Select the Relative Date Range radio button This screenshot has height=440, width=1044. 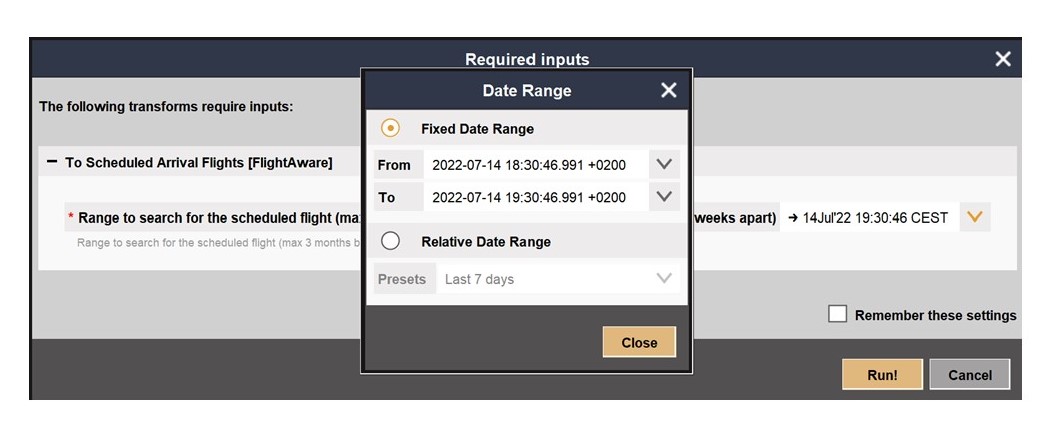390,241
